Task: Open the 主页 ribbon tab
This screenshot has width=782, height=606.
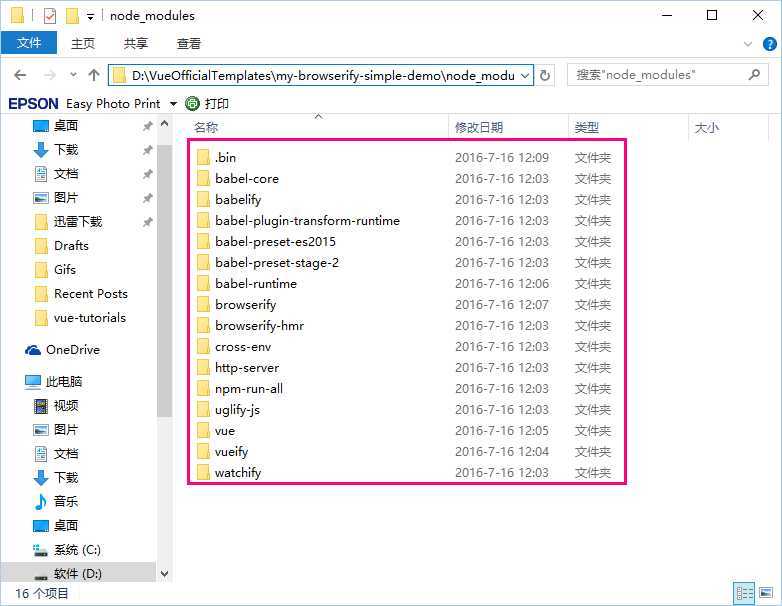Action: 83,43
